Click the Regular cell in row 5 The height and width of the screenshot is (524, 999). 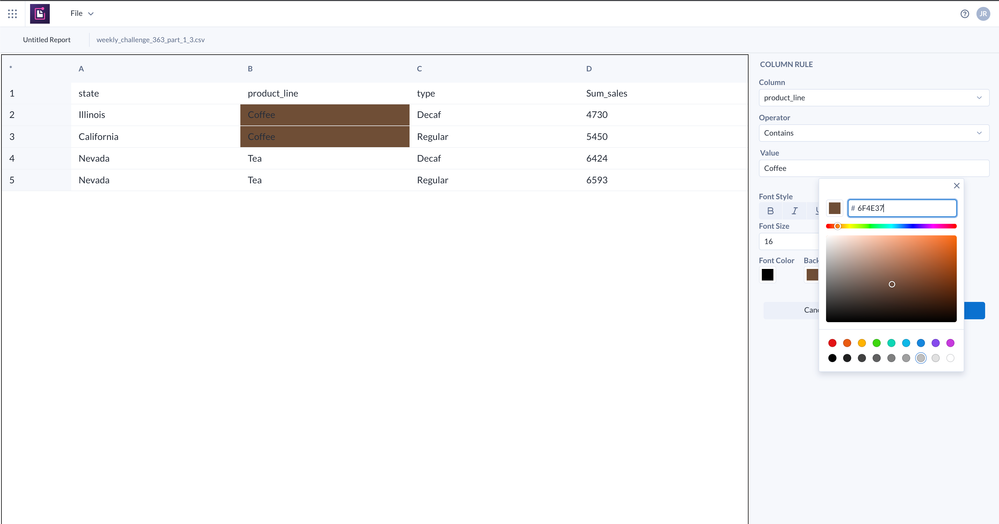coord(494,180)
